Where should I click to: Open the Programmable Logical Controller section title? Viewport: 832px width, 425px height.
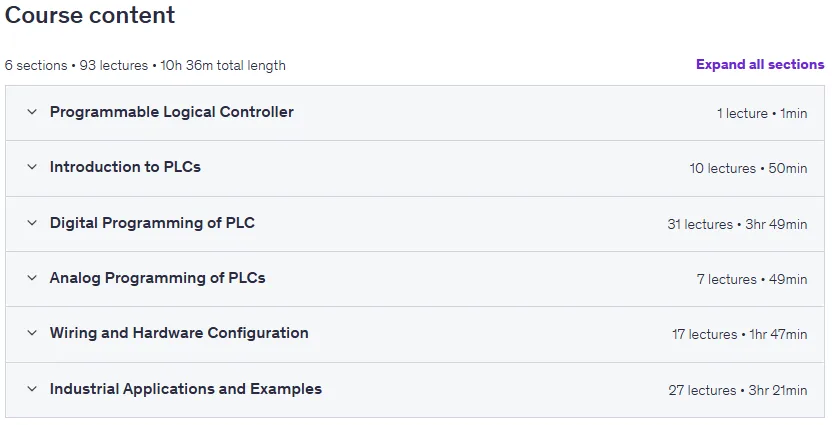click(171, 112)
